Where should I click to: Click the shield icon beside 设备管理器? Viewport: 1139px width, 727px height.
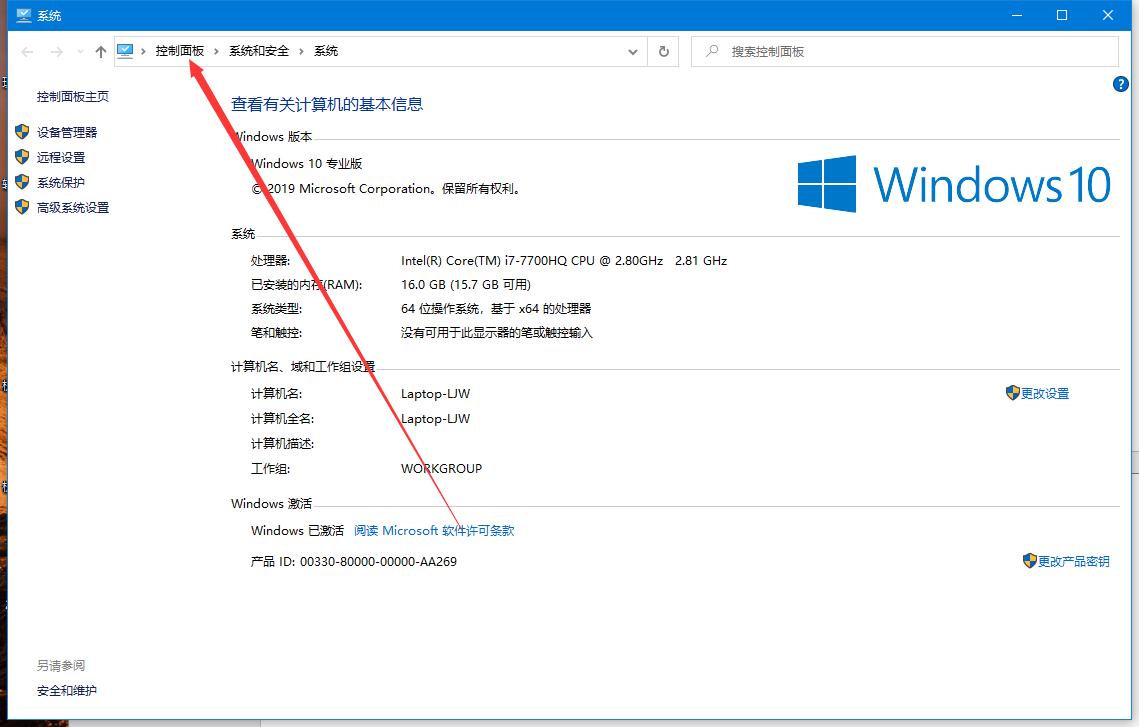[x=22, y=131]
